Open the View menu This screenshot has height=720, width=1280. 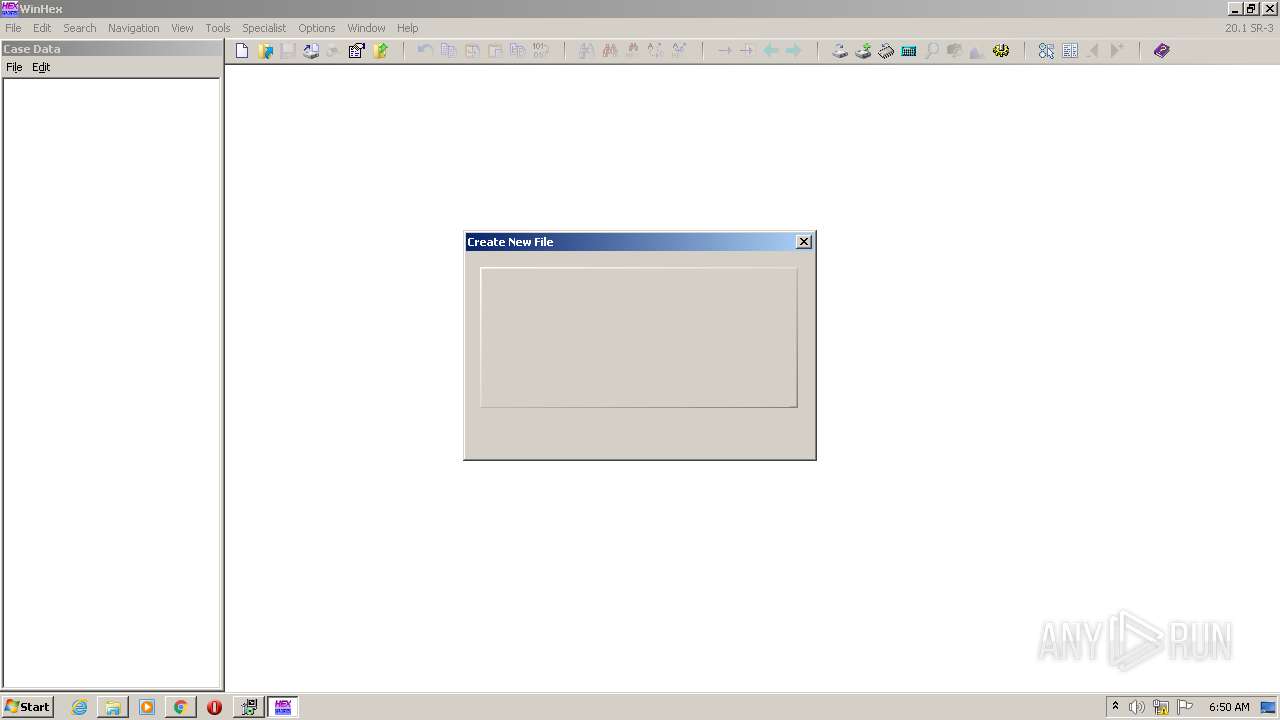coord(182,28)
